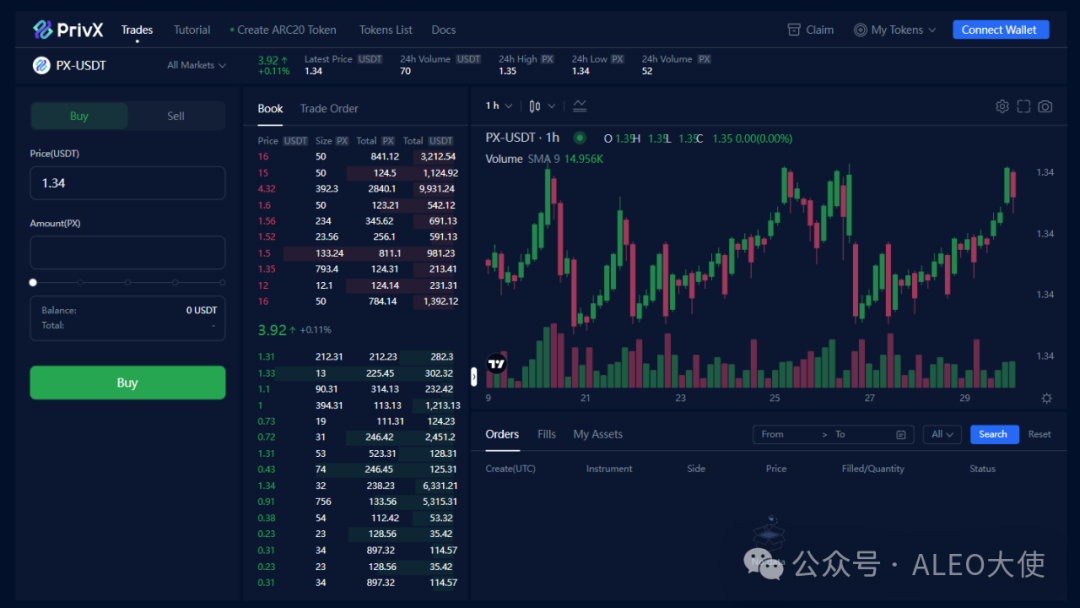The image size is (1080, 608).
Task: Click the amount slider end mark
Action: pyautogui.click(x=222, y=282)
